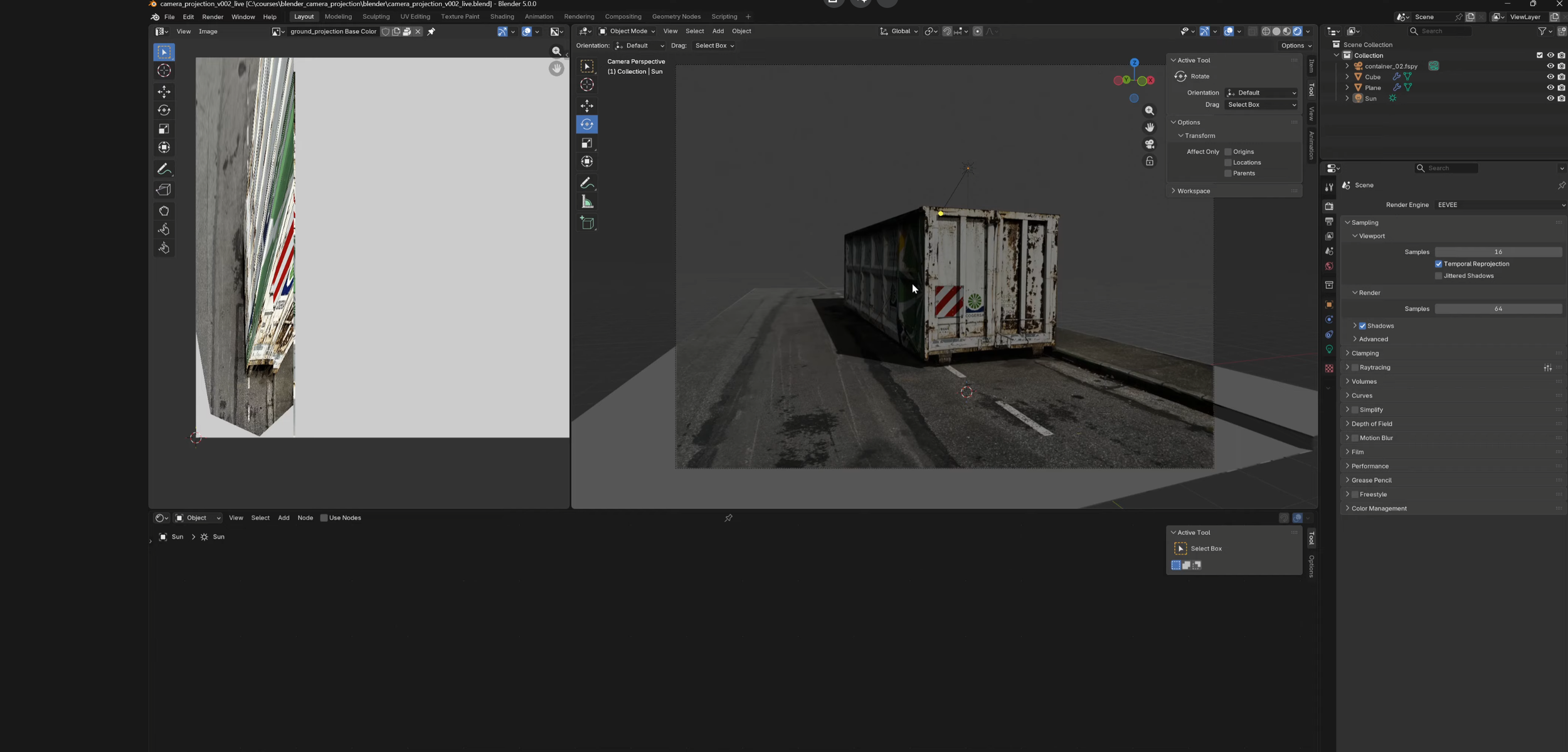
Task: Expand the container_02.fspy tree item
Action: coord(1347,66)
